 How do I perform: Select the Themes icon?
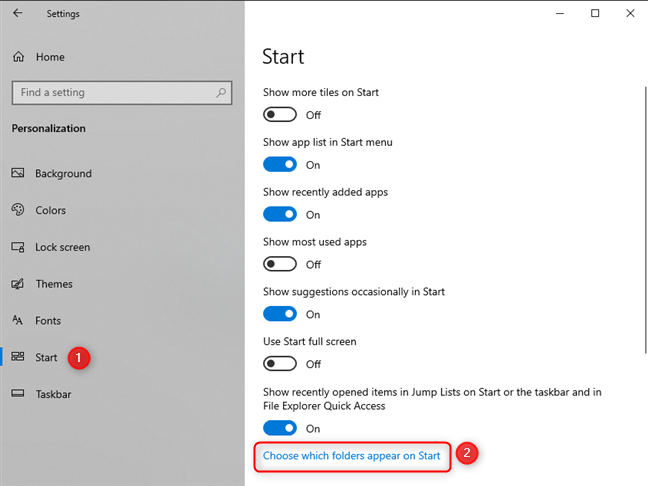pos(18,284)
